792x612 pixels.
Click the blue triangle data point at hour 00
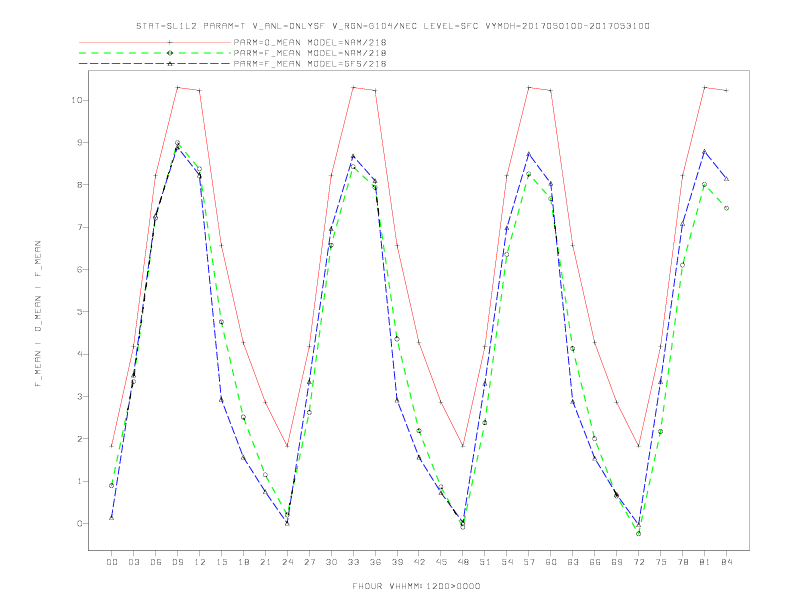click(112, 518)
